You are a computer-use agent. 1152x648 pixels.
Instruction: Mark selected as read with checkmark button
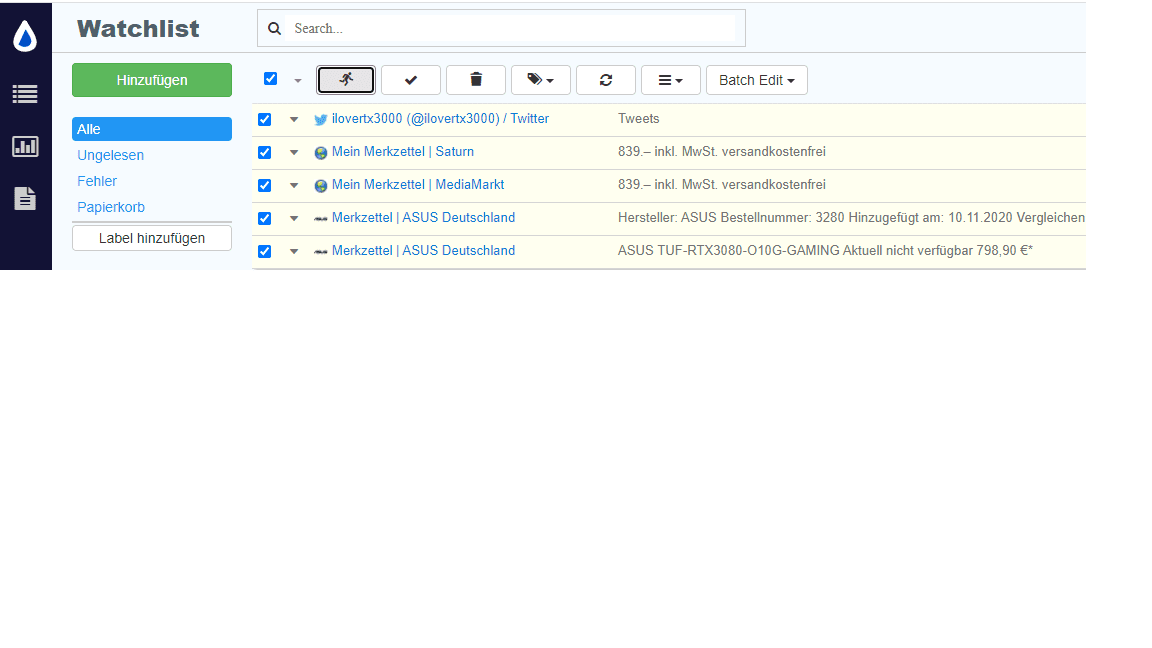[x=411, y=80]
